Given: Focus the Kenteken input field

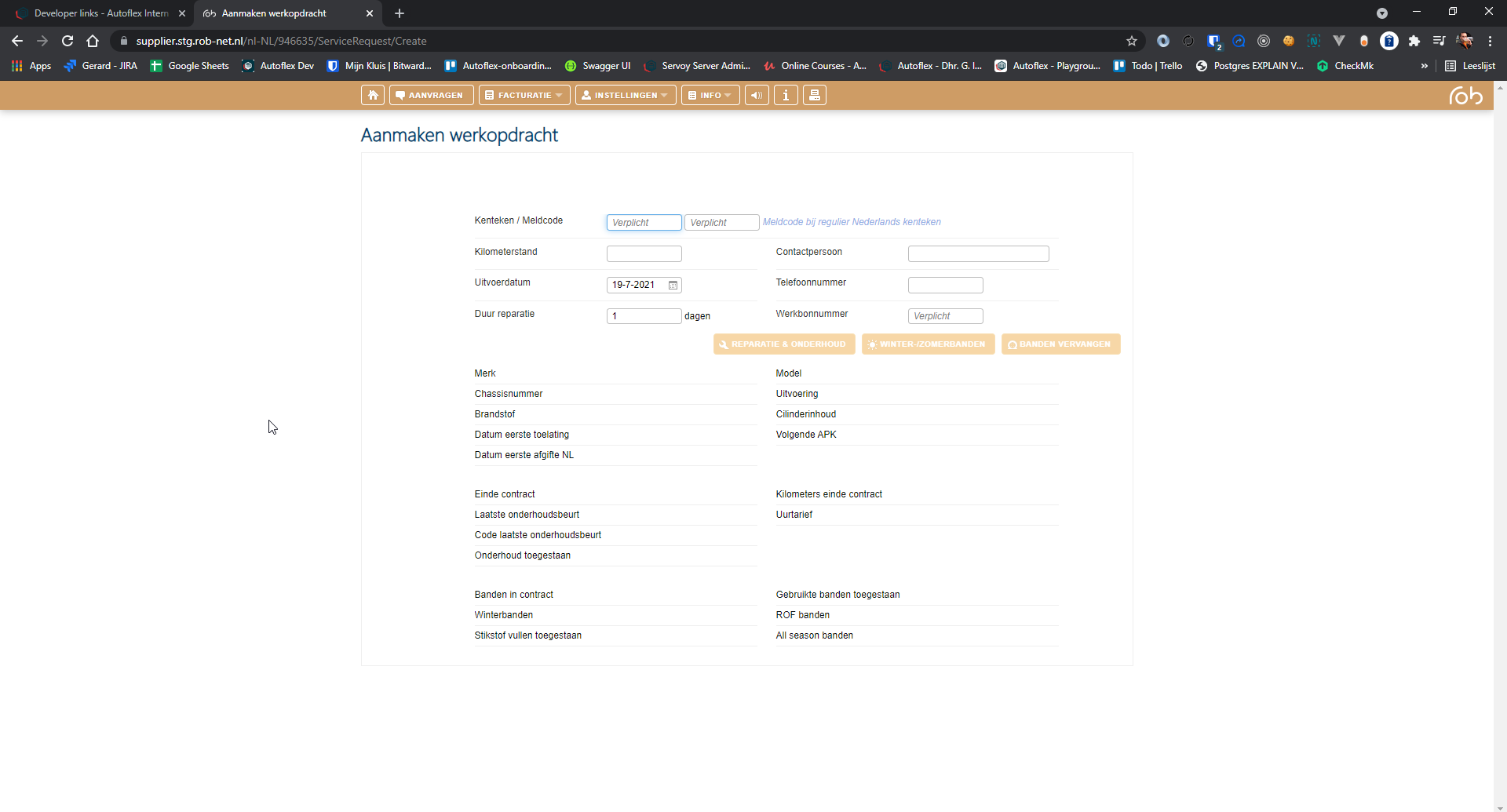Looking at the screenshot, I should click(644, 223).
